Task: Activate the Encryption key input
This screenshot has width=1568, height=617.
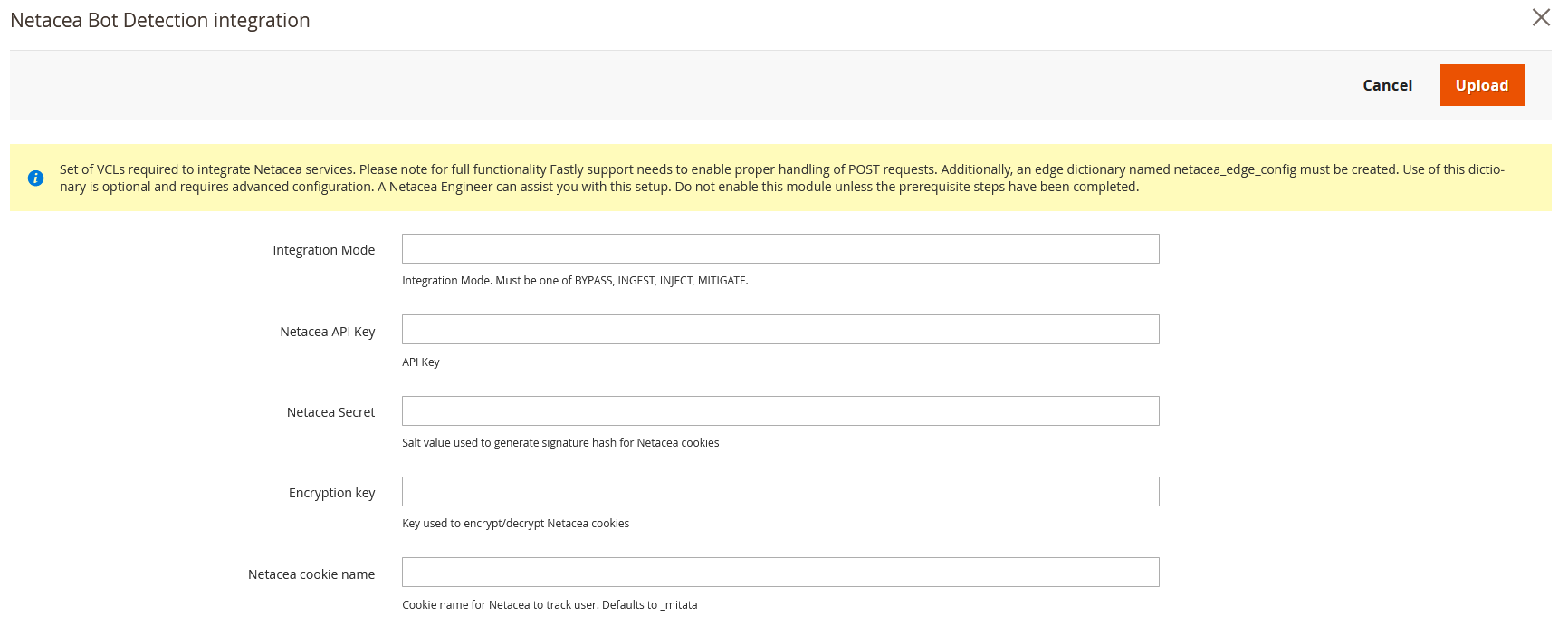Action: (x=779, y=492)
